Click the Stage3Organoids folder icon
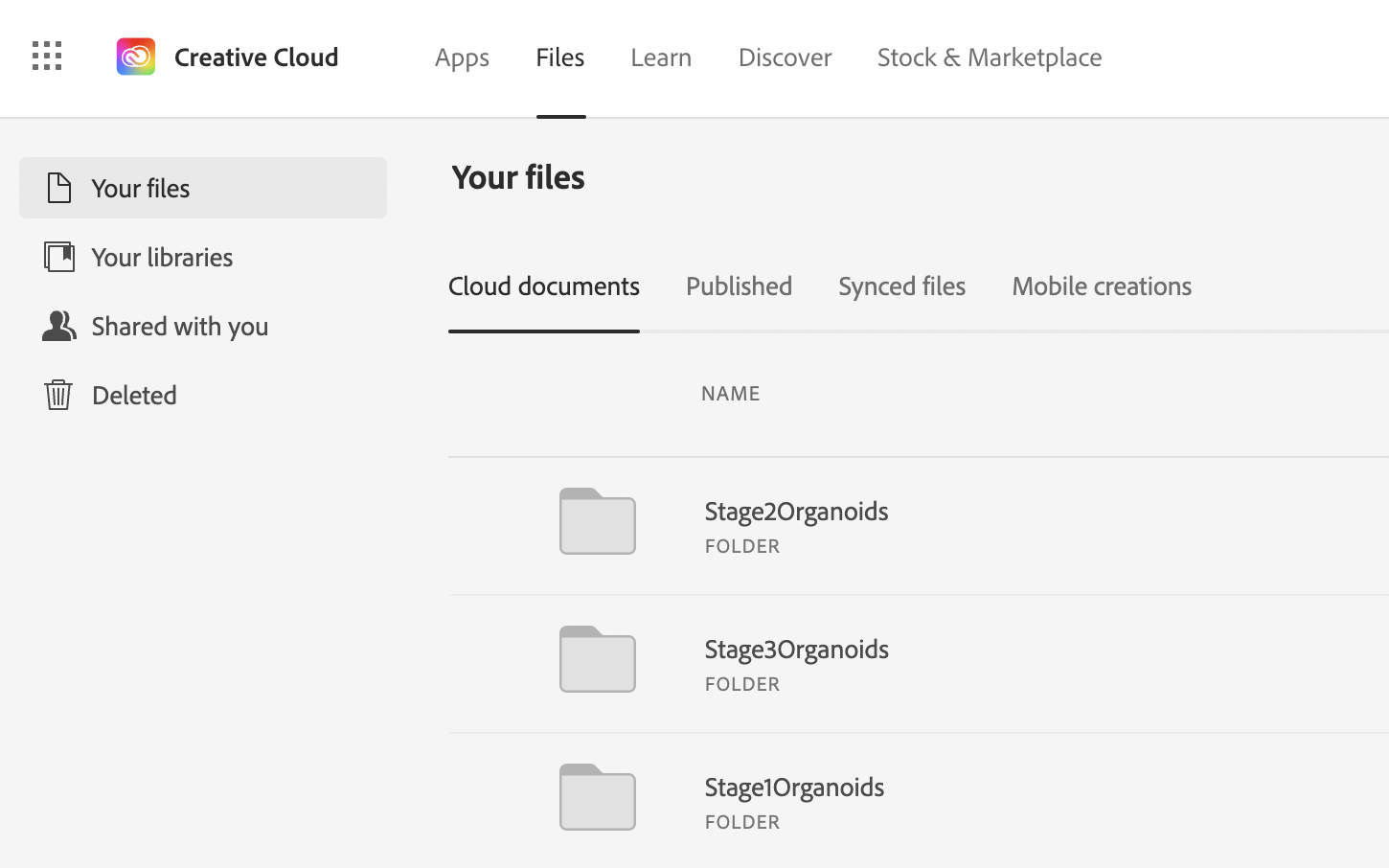 point(597,659)
